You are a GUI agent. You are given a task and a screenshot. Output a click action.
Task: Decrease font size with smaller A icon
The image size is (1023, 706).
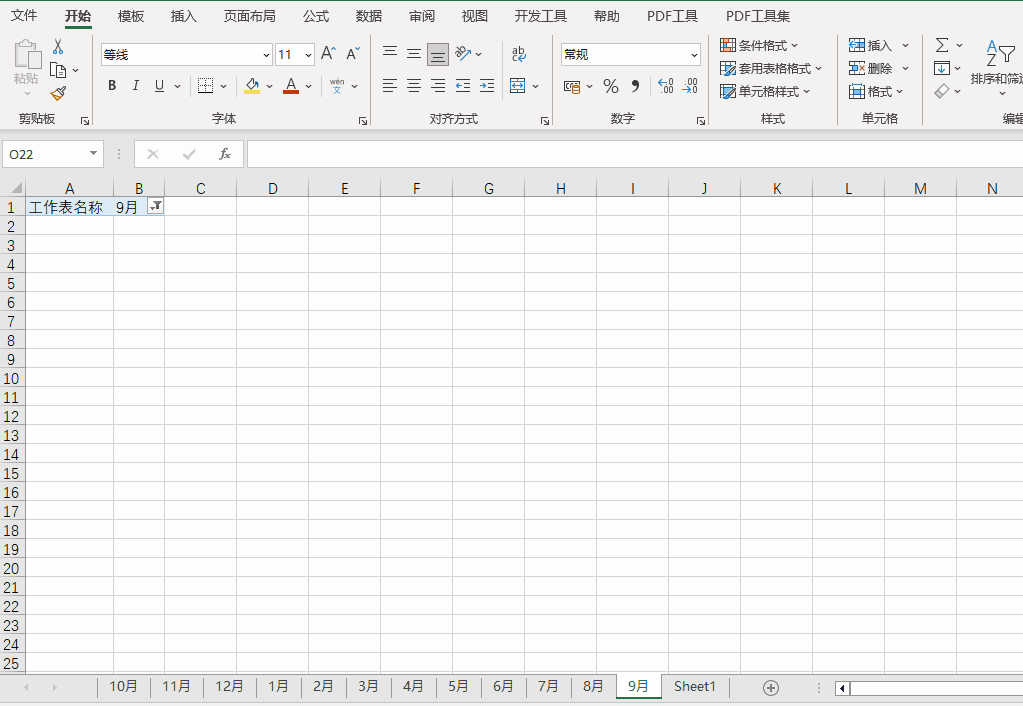click(x=352, y=54)
